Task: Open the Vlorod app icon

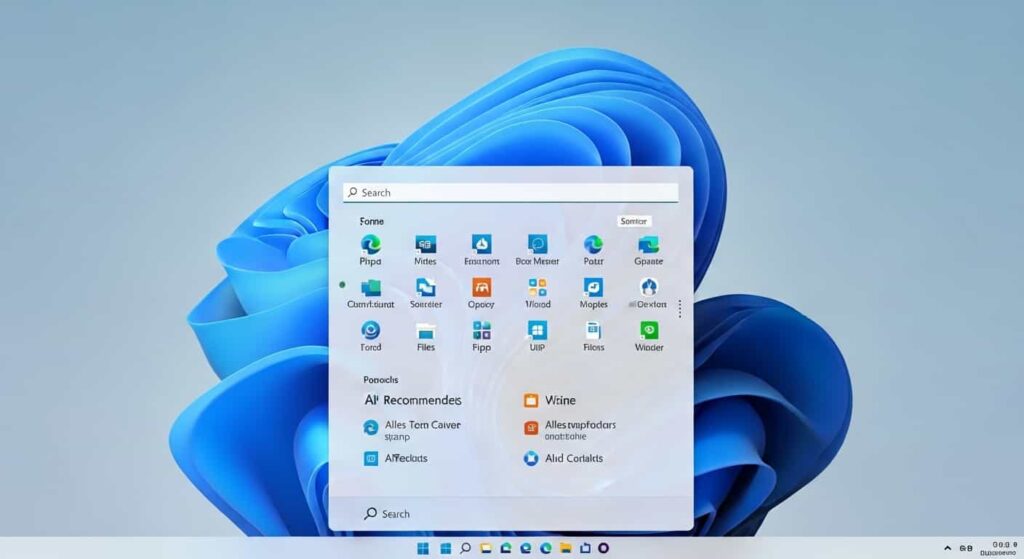Action: pyautogui.click(x=537, y=287)
